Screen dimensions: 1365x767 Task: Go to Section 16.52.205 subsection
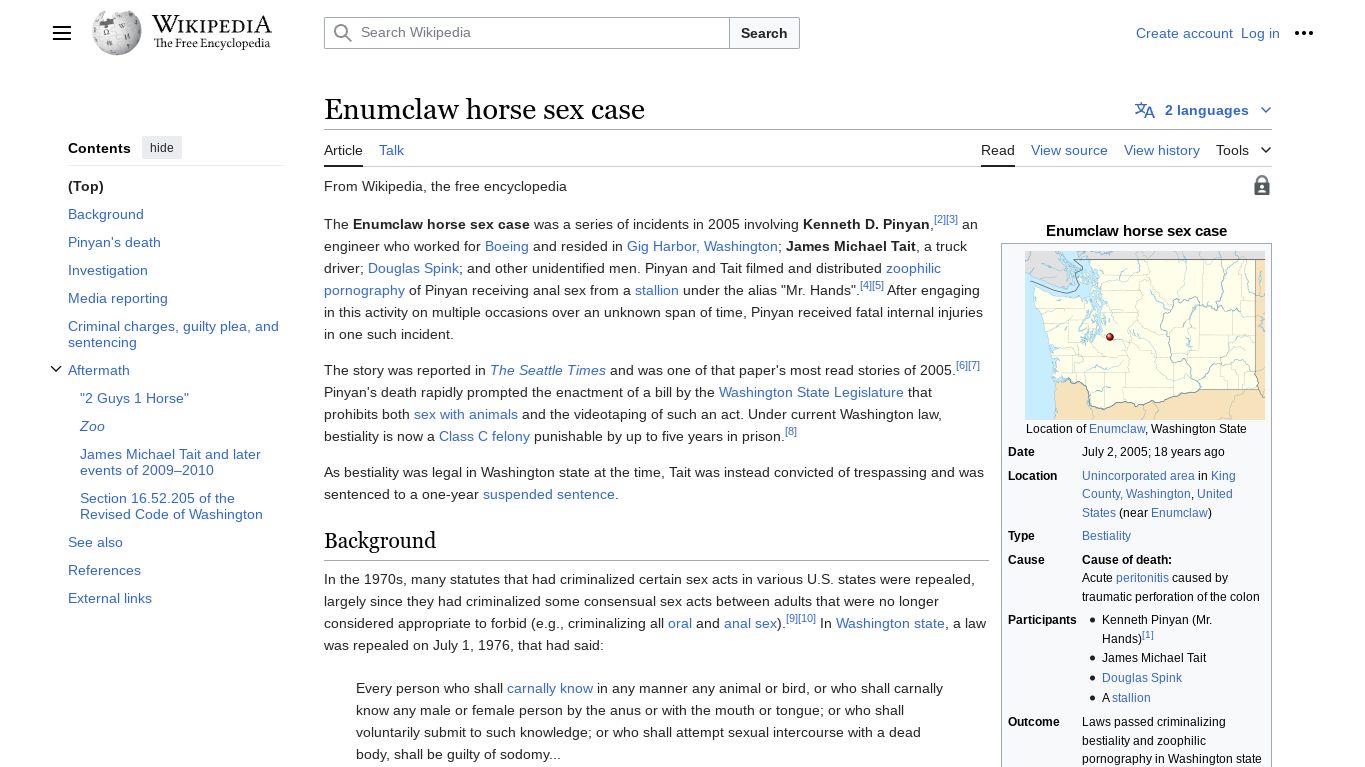point(171,506)
